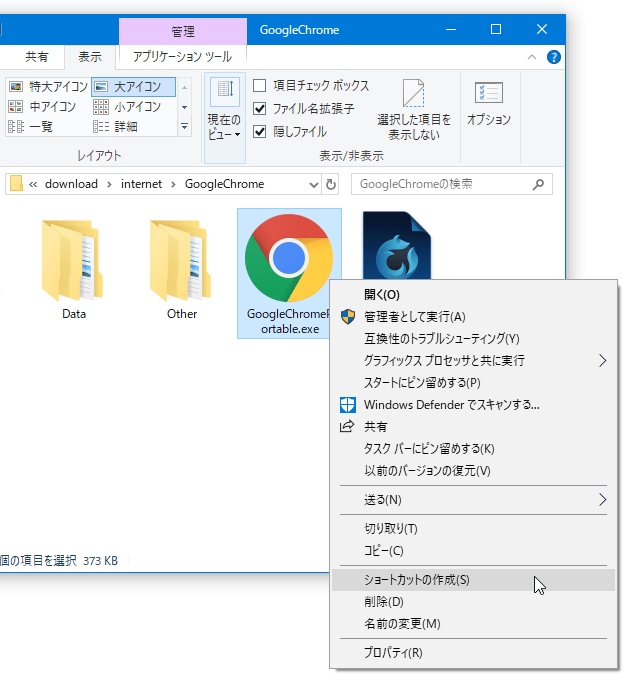Open the Data folder
The width and height of the screenshot is (630, 680).
pyautogui.click(x=73, y=269)
